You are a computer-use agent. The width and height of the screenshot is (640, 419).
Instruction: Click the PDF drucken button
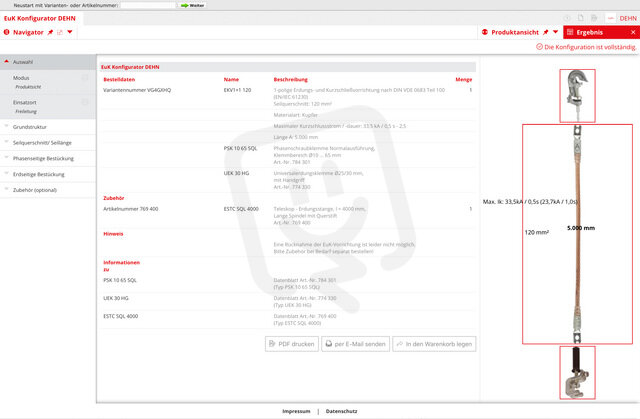pos(292,343)
